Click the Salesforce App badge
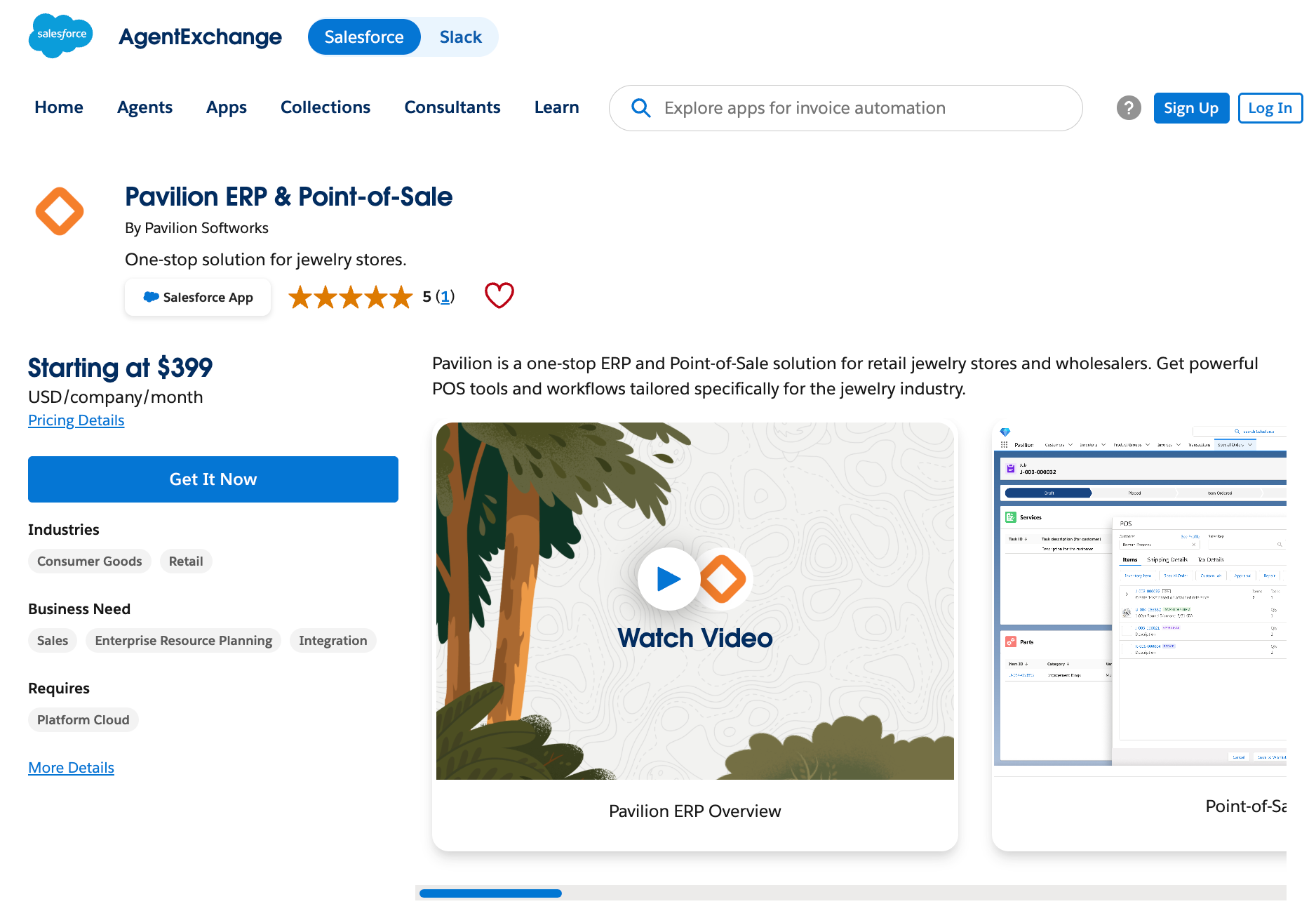 coord(198,298)
